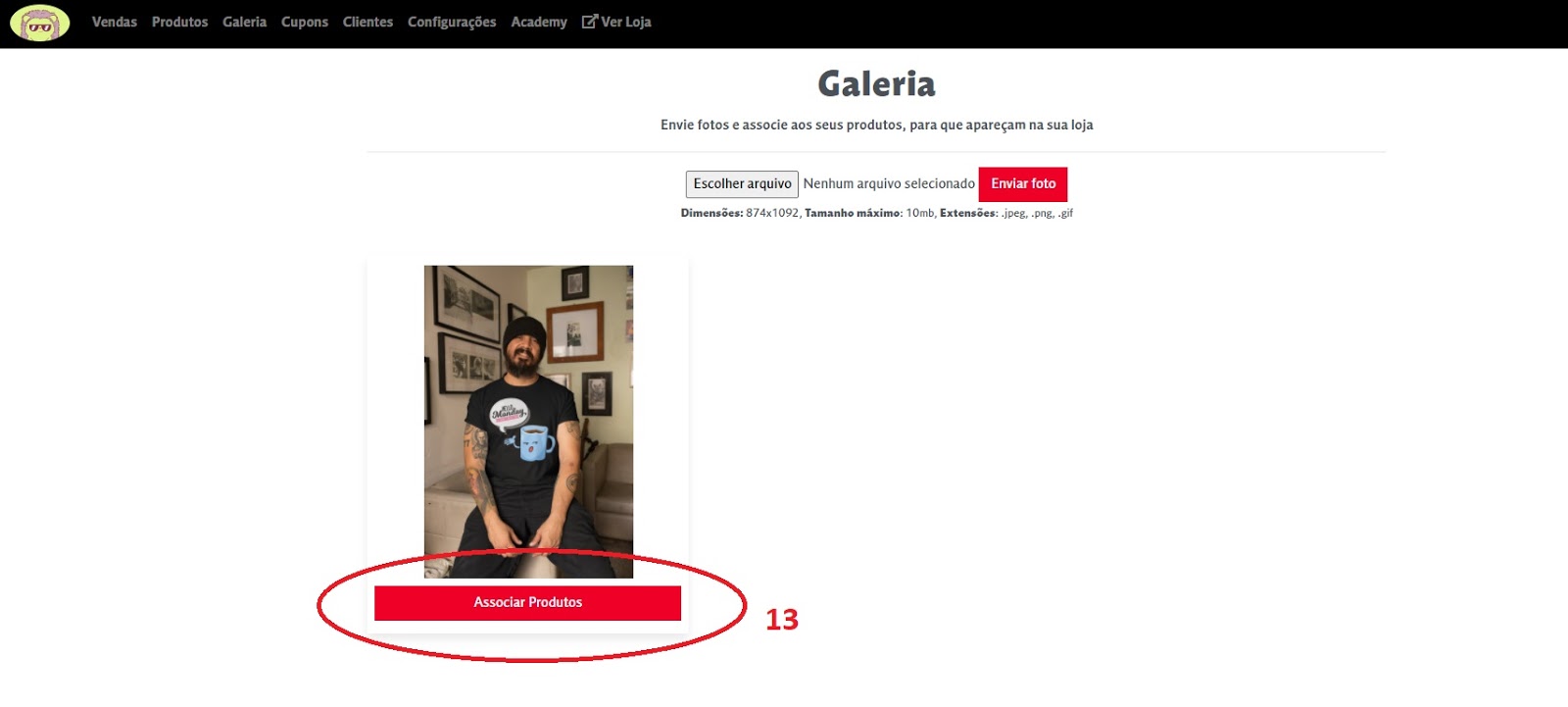1568x707 pixels.
Task: Open Configurações from the navigation bar
Action: coord(452,22)
